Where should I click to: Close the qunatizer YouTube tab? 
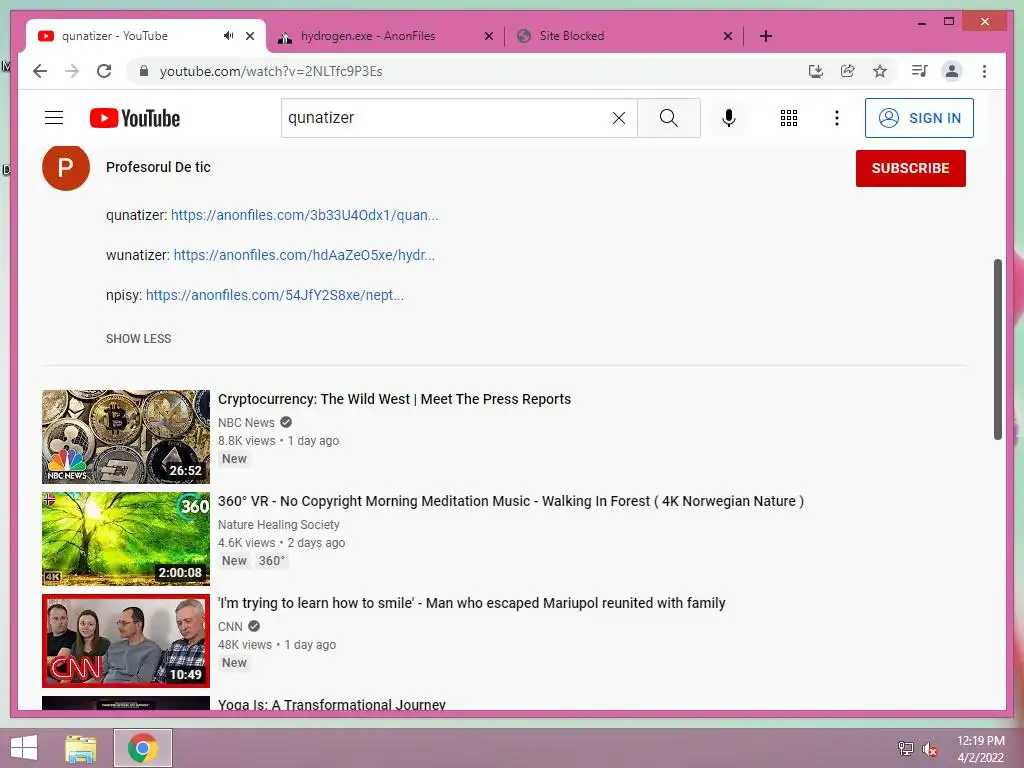point(250,36)
